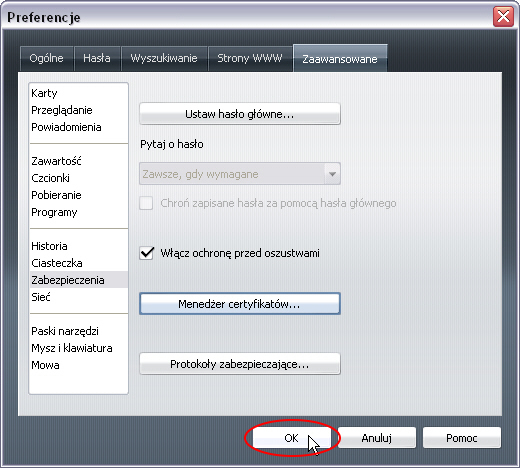Viewport: 520px width, 468px height.
Task: Choose Historia from the category list
Action: click(49, 246)
